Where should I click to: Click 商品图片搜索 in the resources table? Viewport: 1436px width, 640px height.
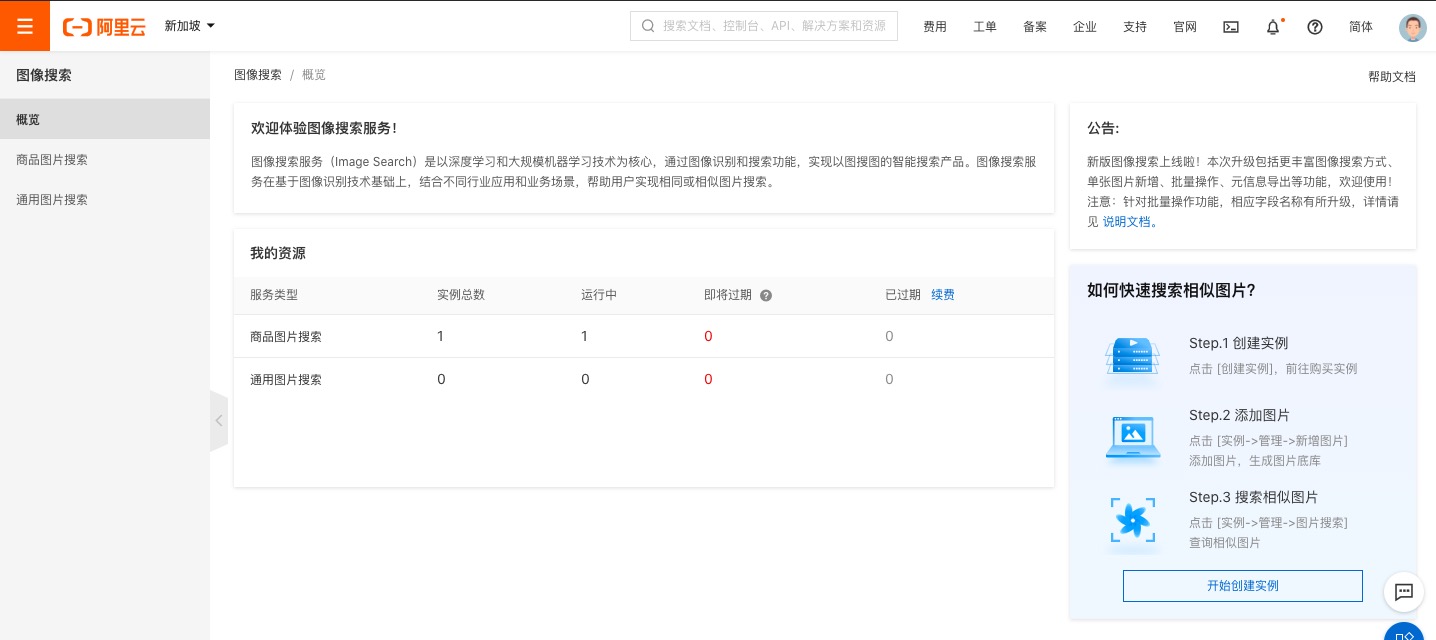pos(286,337)
